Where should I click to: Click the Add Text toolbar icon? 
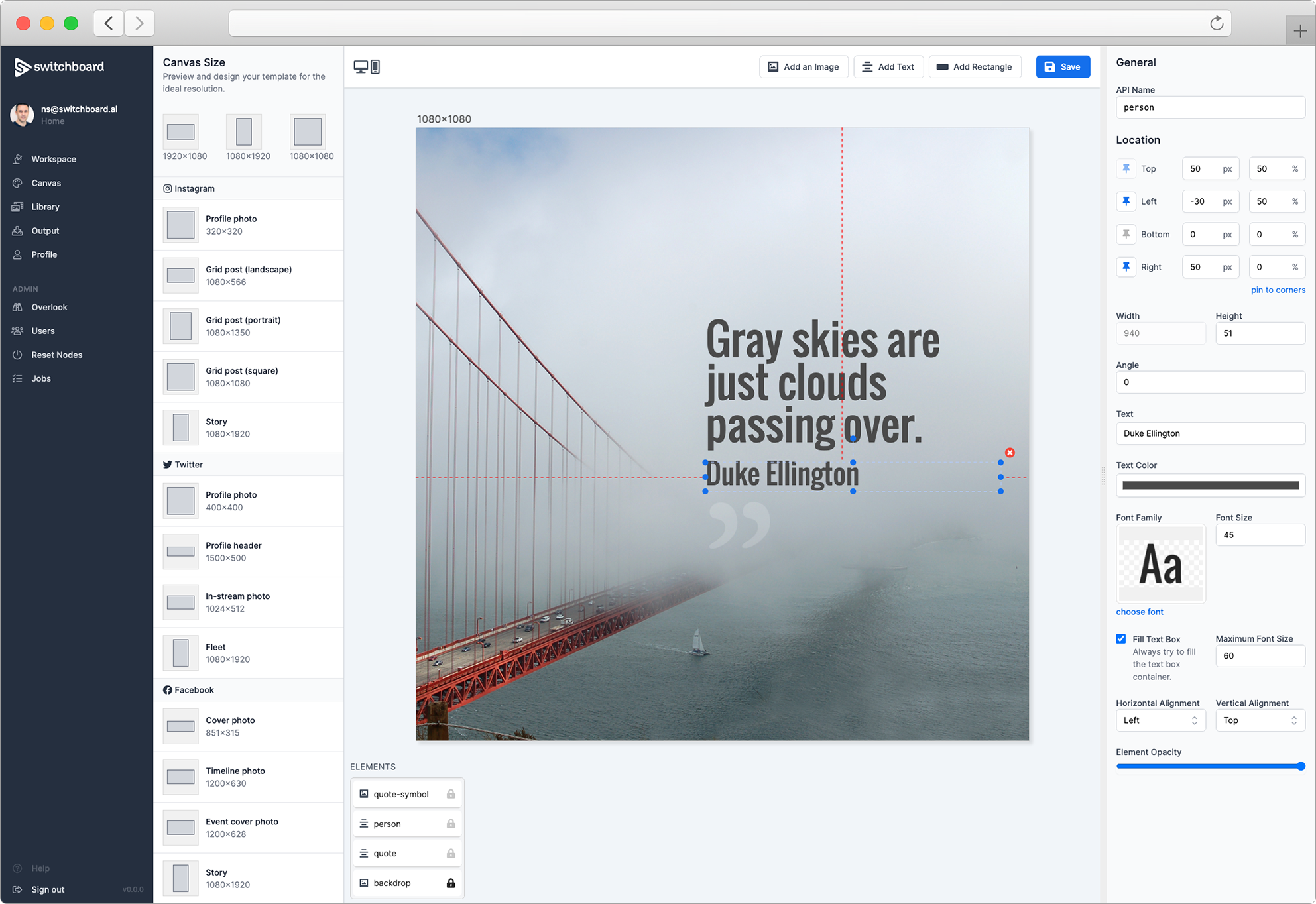[x=886, y=67]
